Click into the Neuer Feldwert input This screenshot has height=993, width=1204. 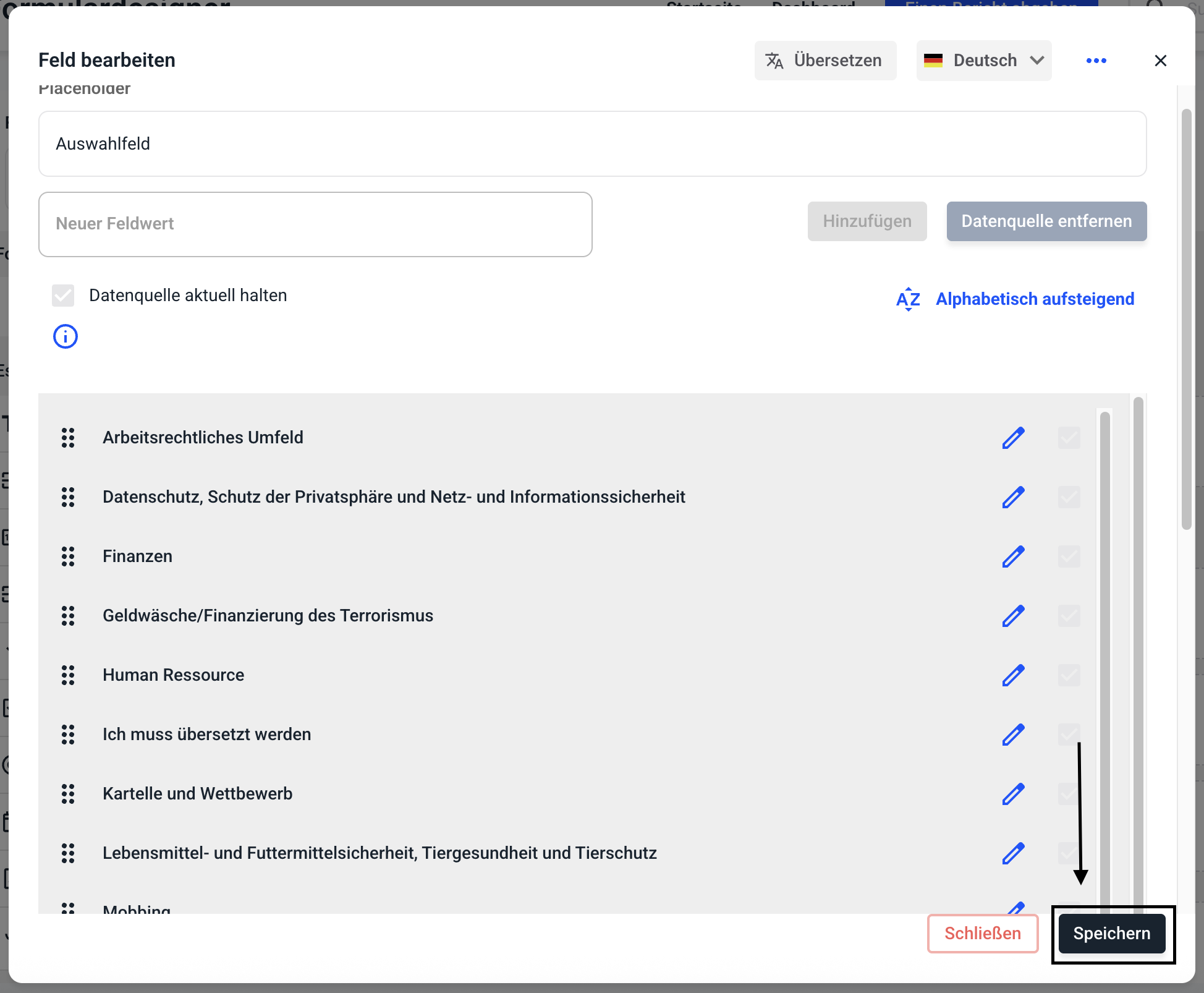315,224
